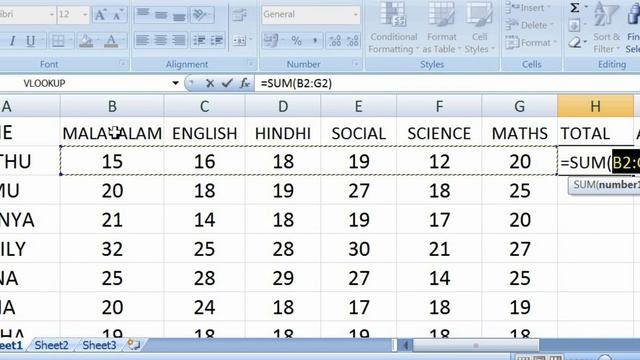The height and width of the screenshot is (360, 640).
Task: Select Middle Align in Alignment group
Action: [x=161, y=15]
